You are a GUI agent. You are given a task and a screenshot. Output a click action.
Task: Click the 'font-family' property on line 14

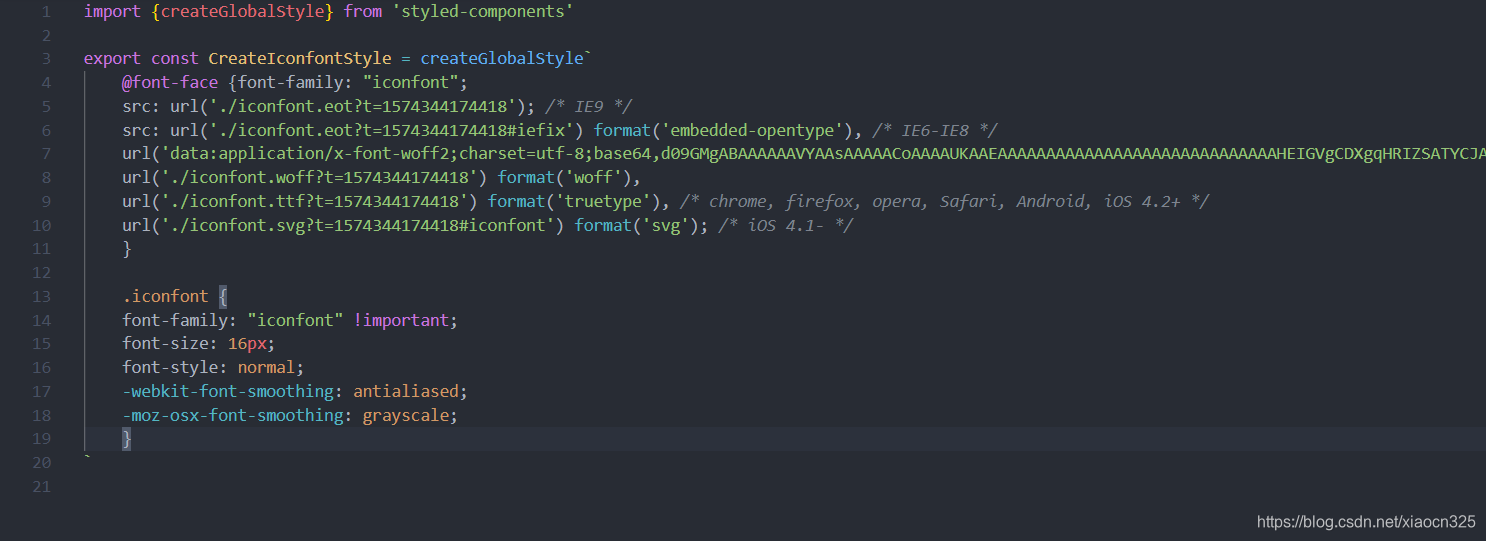[x=175, y=321]
